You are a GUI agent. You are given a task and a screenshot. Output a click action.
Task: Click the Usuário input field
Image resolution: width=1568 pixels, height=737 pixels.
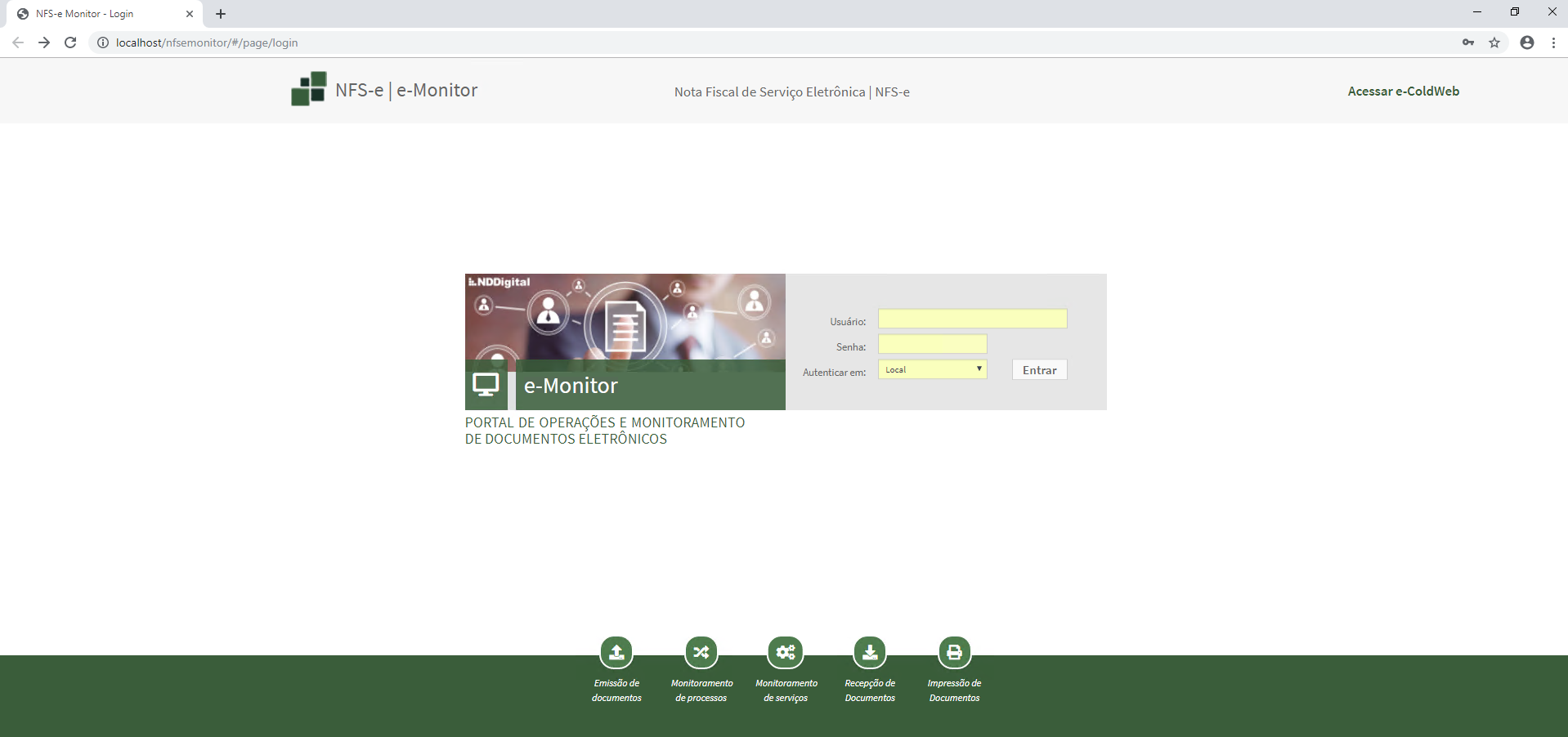971,319
